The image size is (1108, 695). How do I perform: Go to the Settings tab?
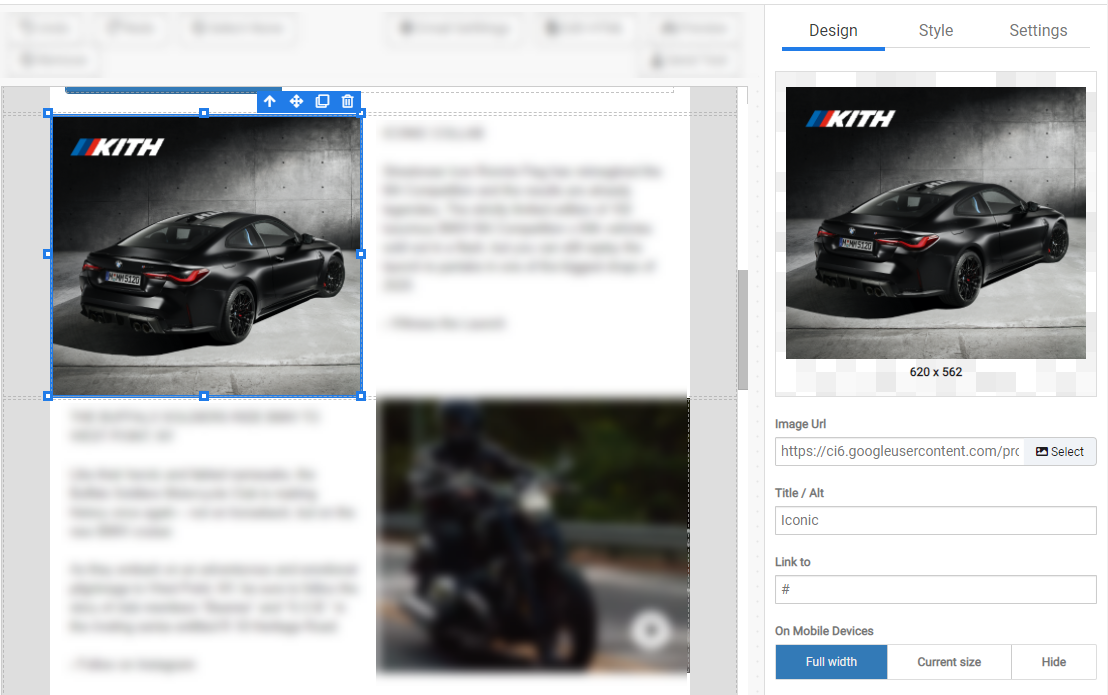click(x=1038, y=30)
